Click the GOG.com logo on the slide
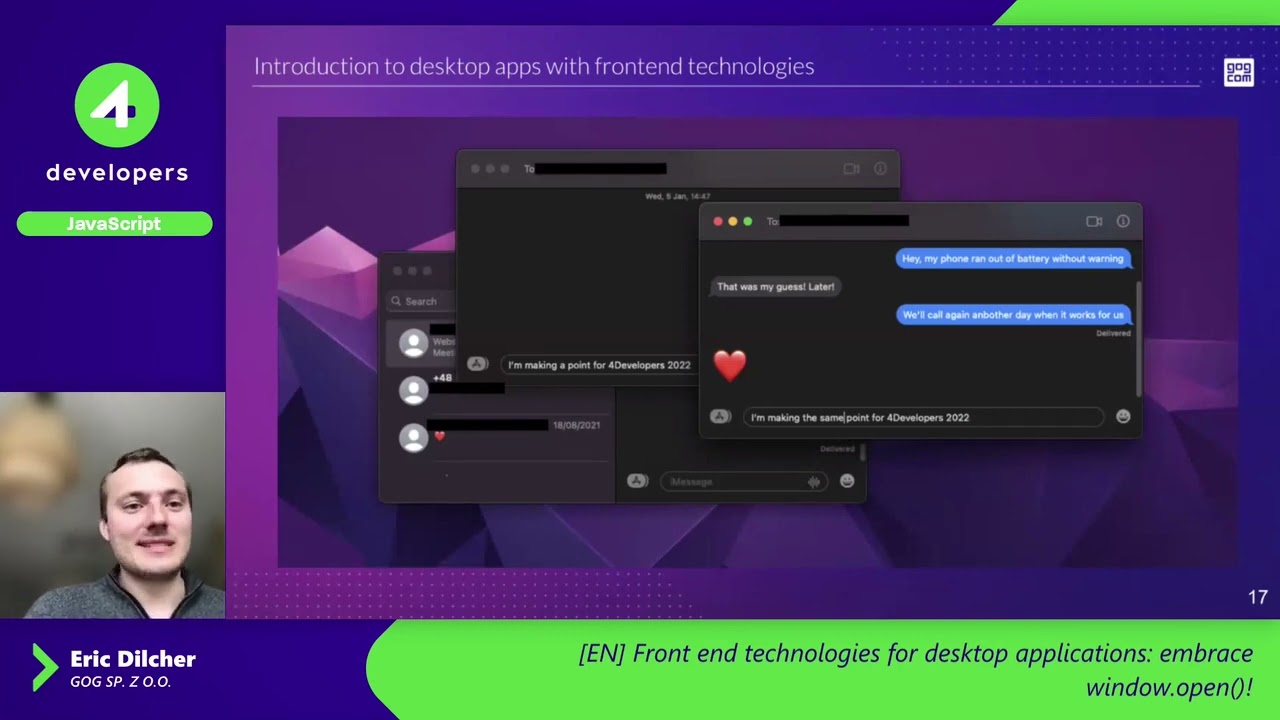 pyautogui.click(x=1238, y=73)
